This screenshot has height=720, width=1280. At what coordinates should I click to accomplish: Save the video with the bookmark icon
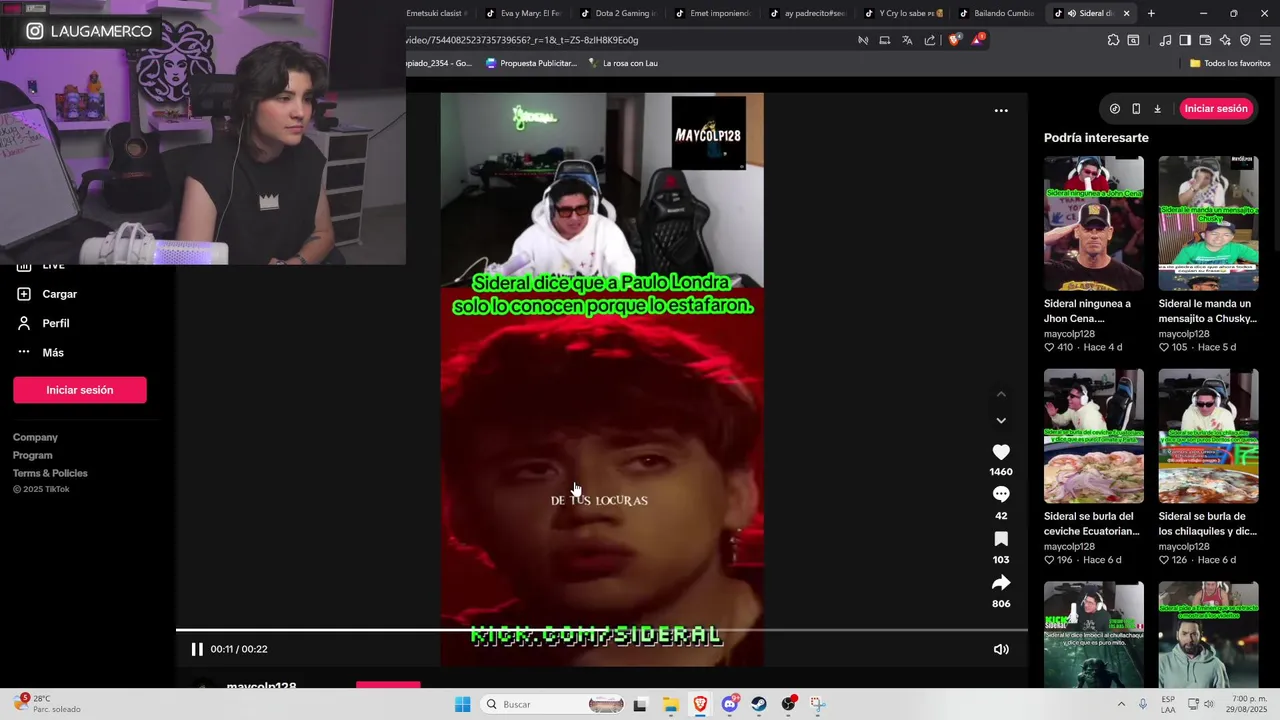(1001, 539)
